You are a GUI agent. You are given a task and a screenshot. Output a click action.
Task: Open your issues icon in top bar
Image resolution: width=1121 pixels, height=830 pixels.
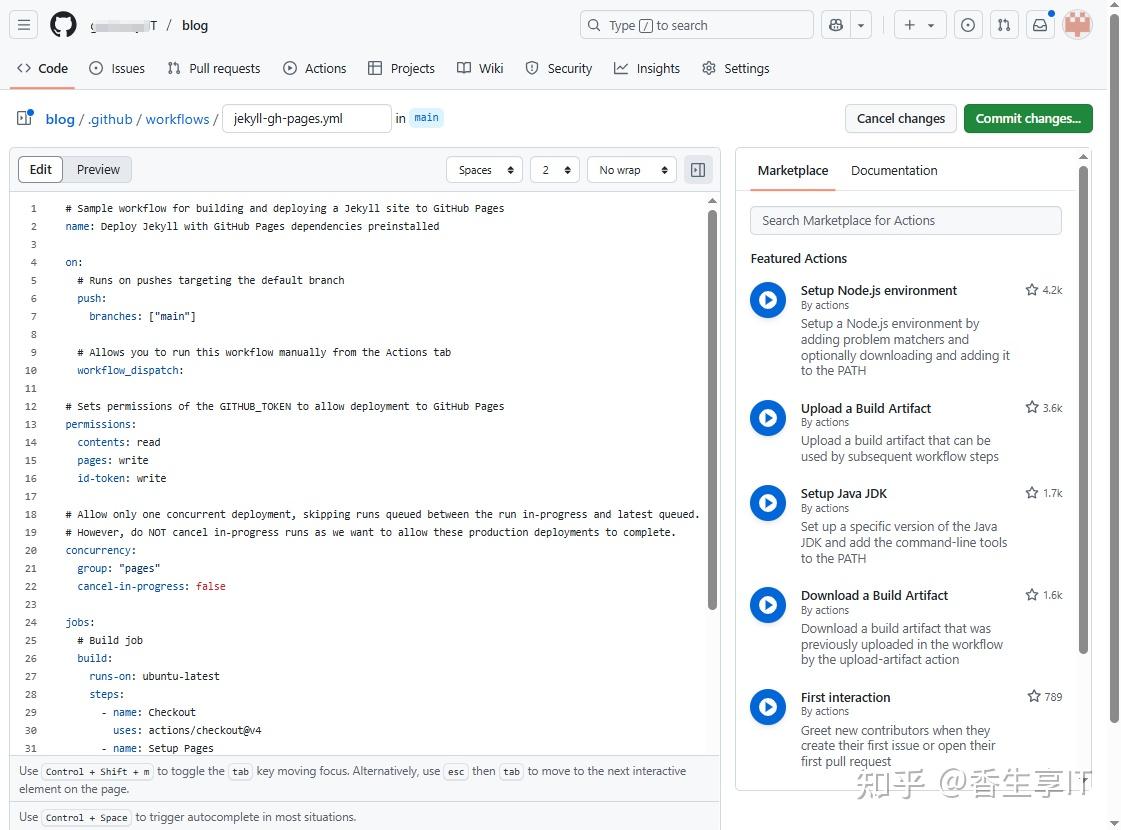click(x=967, y=25)
